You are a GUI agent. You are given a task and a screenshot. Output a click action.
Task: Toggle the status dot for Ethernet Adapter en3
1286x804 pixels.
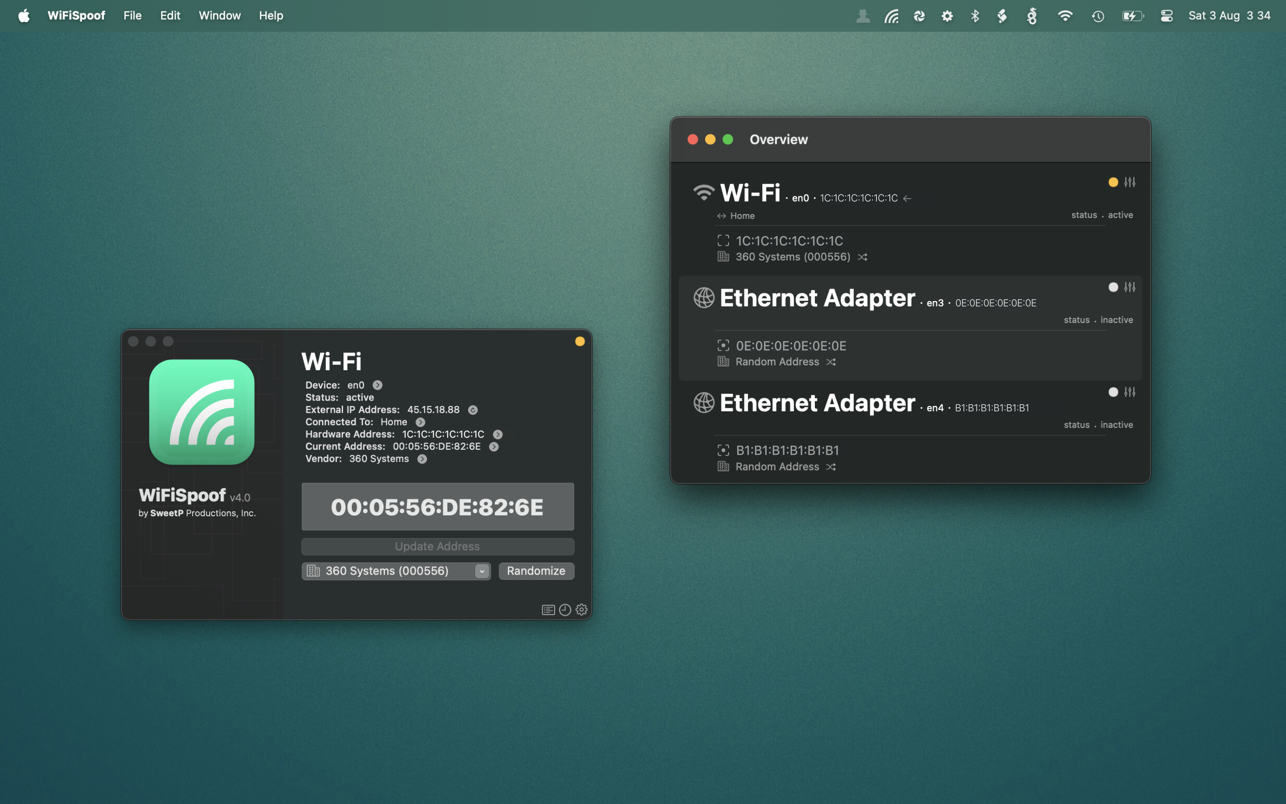(1113, 288)
